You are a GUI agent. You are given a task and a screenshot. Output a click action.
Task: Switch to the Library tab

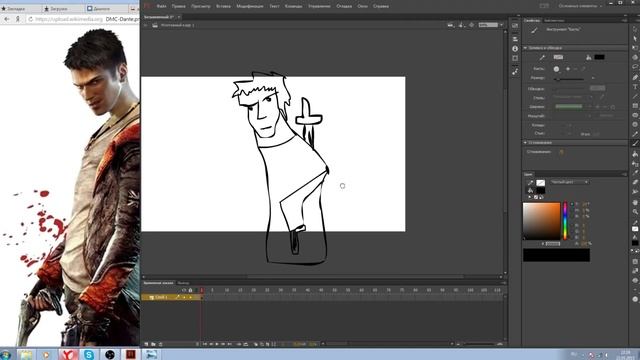coord(554,20)
